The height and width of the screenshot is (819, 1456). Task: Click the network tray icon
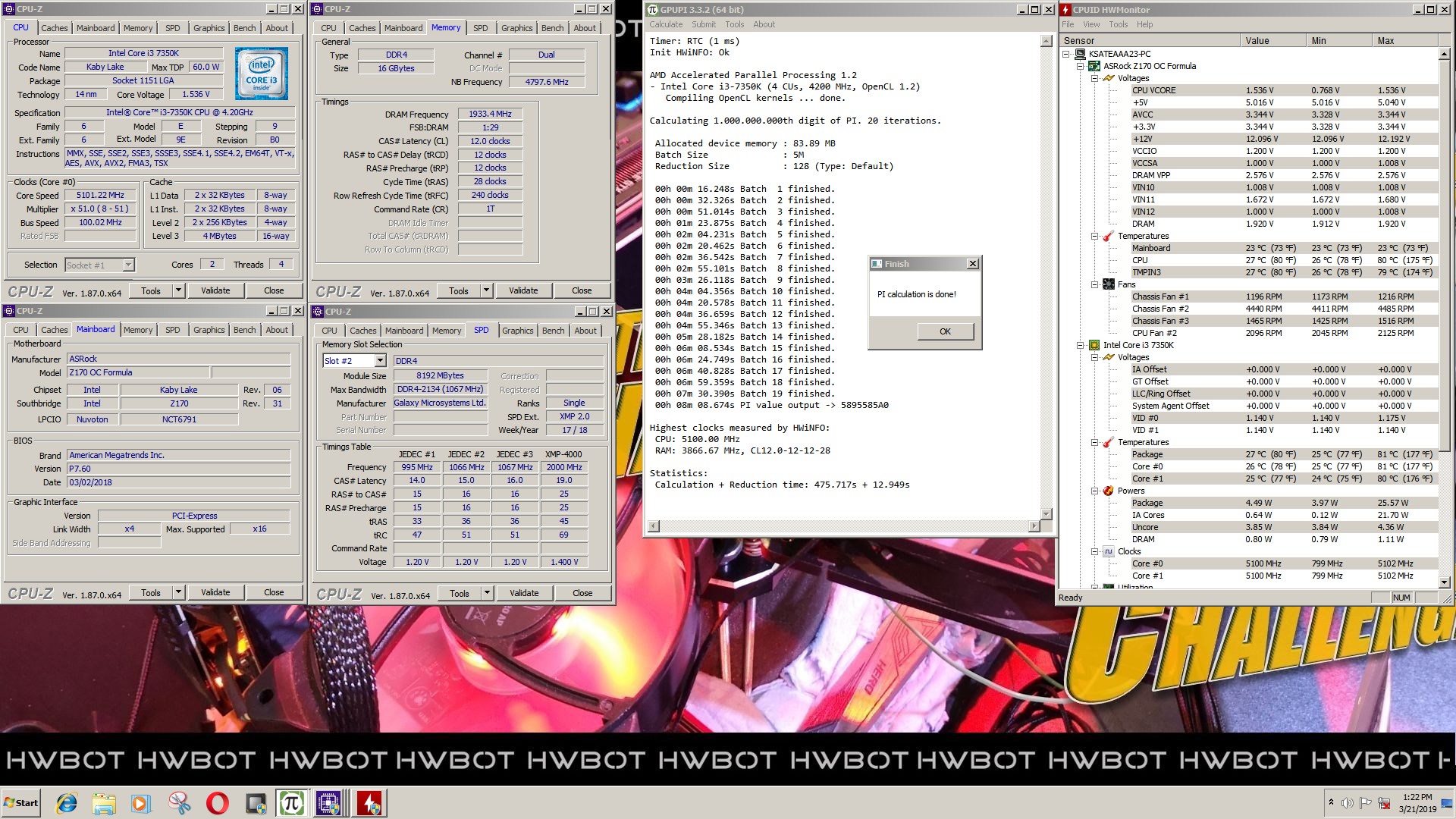click(x=1384, y=803)
